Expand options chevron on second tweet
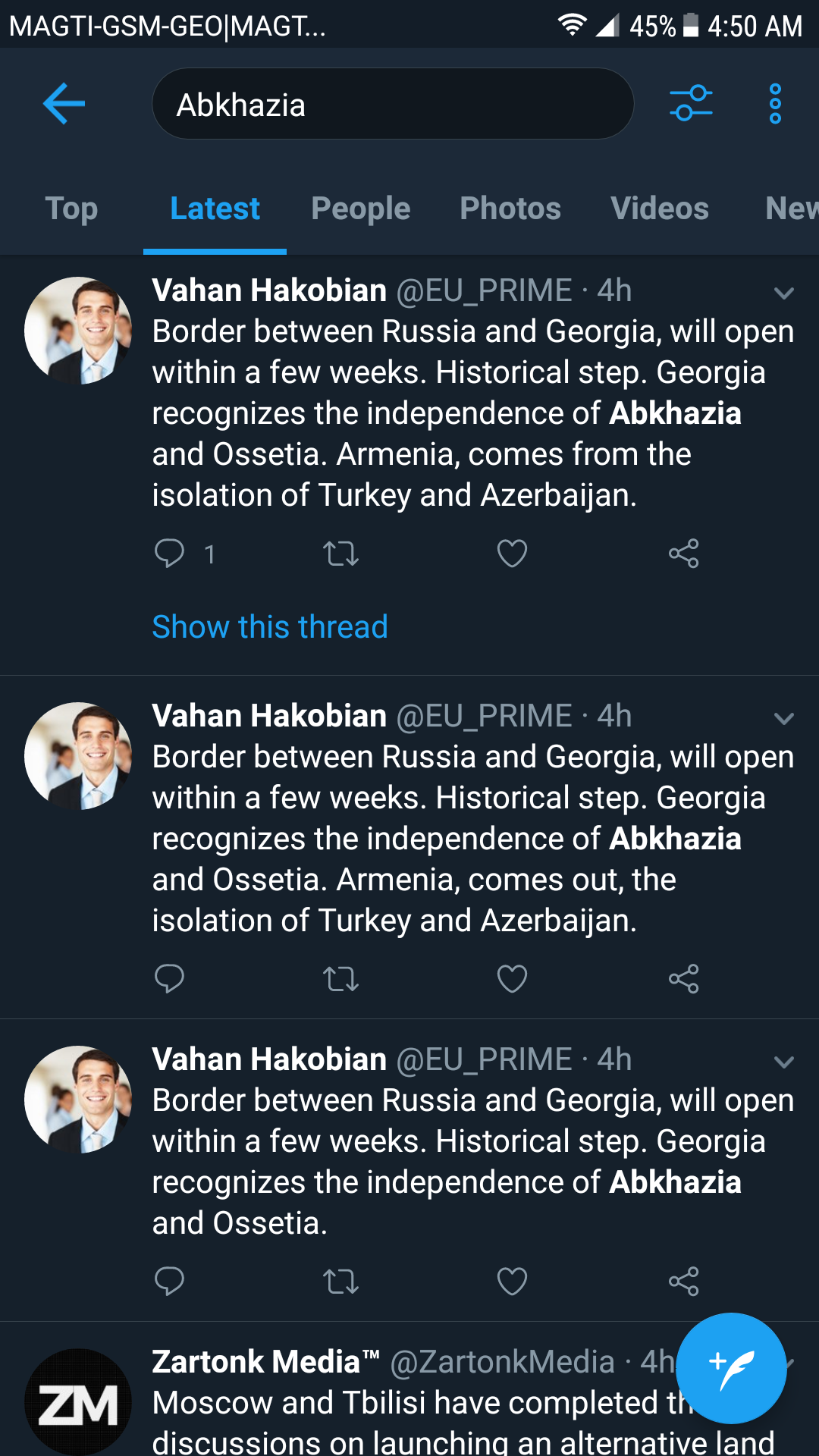The width and height of the screenshot is (819, 1456). click(x=784, y=718)
